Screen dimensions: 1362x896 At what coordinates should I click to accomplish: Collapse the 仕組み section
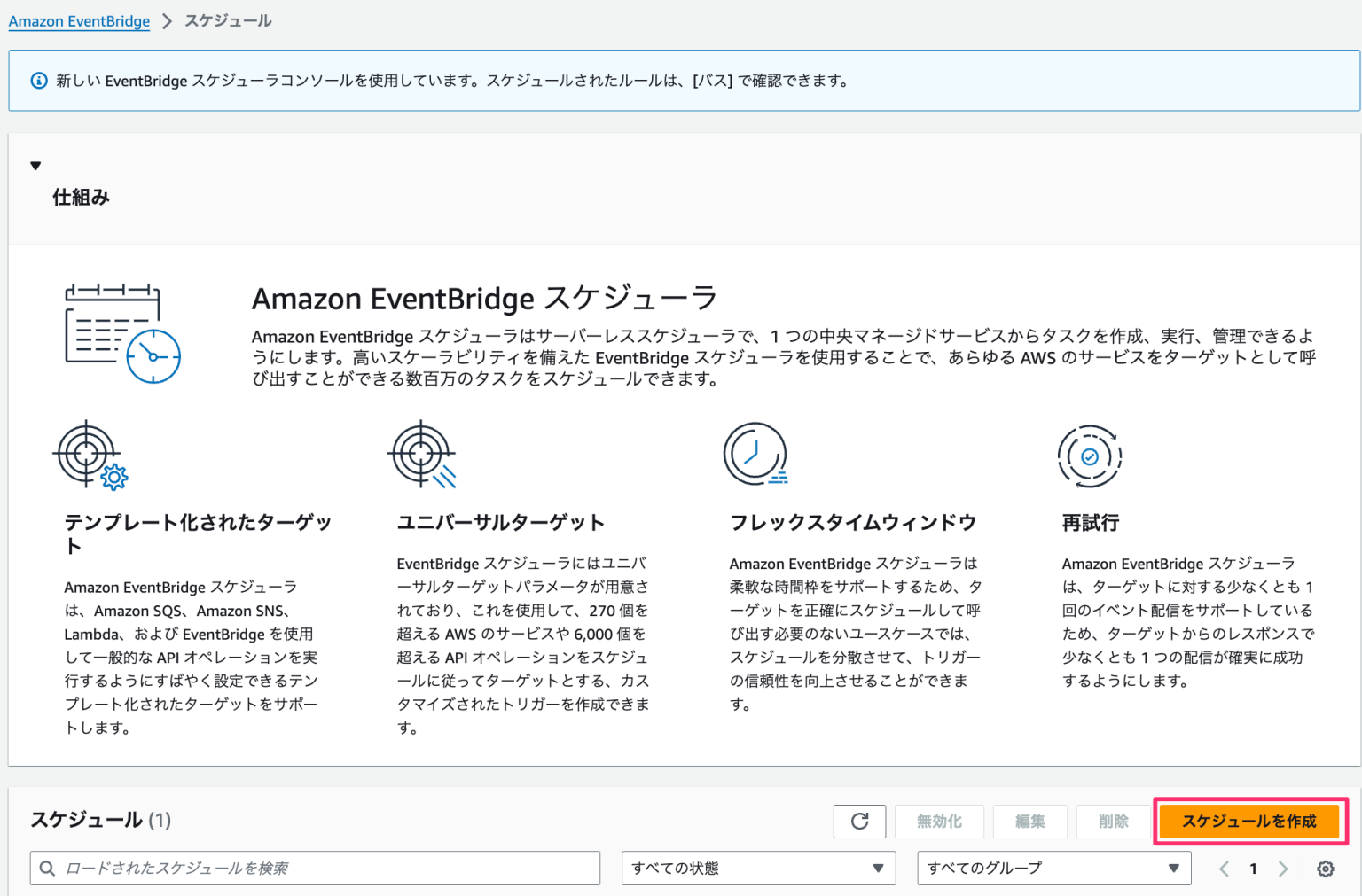point(35,165)
